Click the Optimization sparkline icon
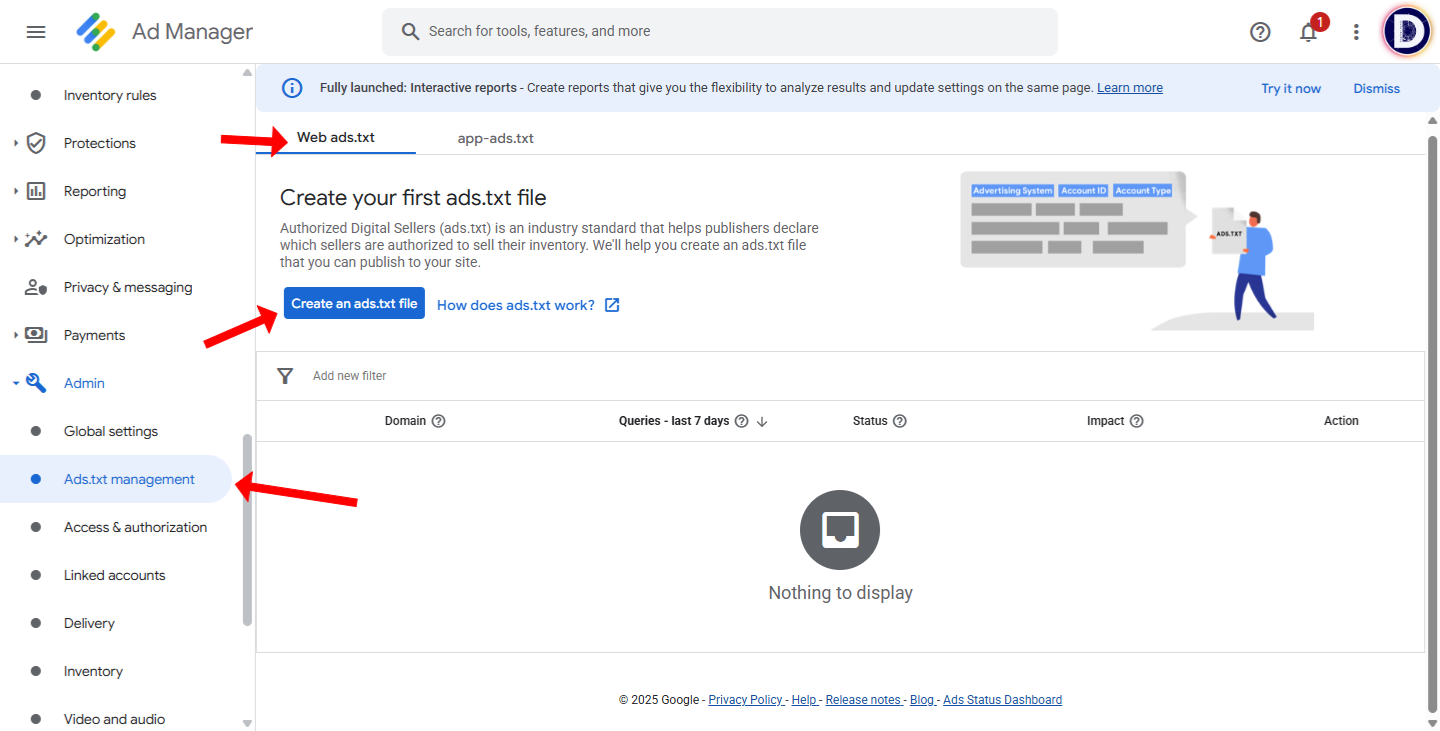The height and width of the screenshot is (731, 1440). pyautogui.click(x=36, y=239)
